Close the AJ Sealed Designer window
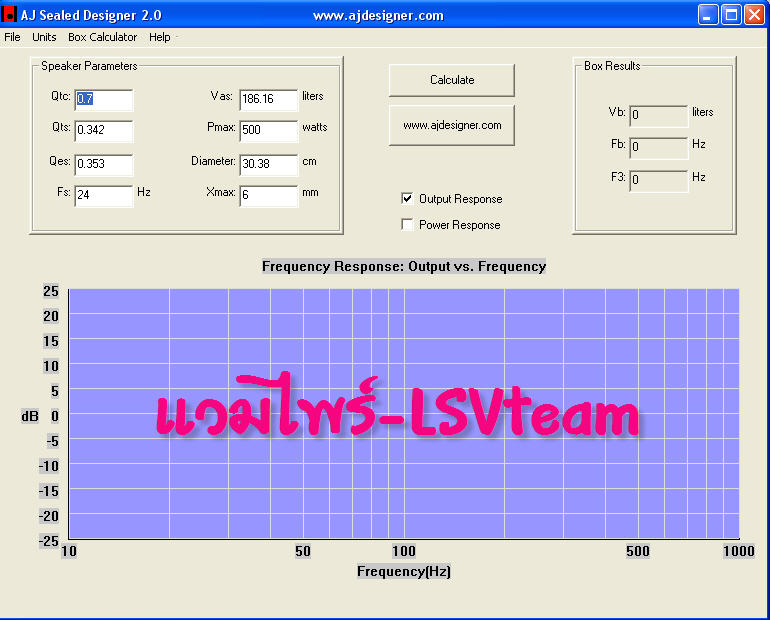 [754, 15]
